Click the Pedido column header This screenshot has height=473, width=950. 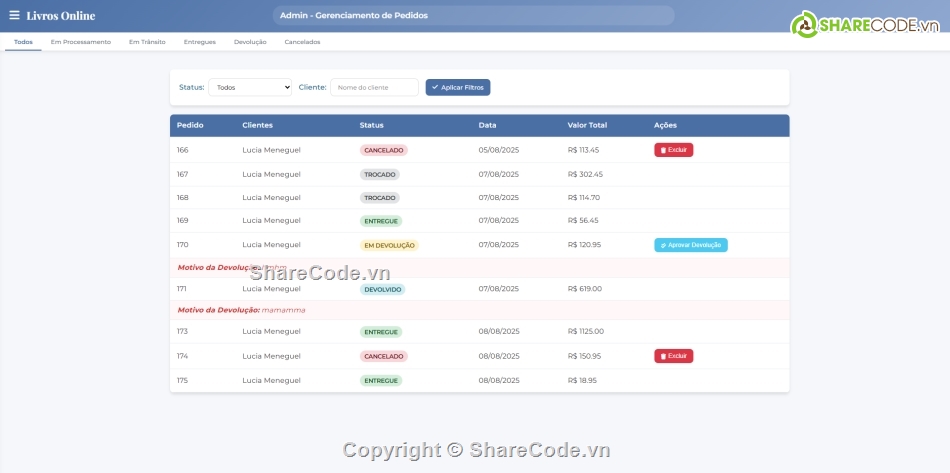[190, 125]
